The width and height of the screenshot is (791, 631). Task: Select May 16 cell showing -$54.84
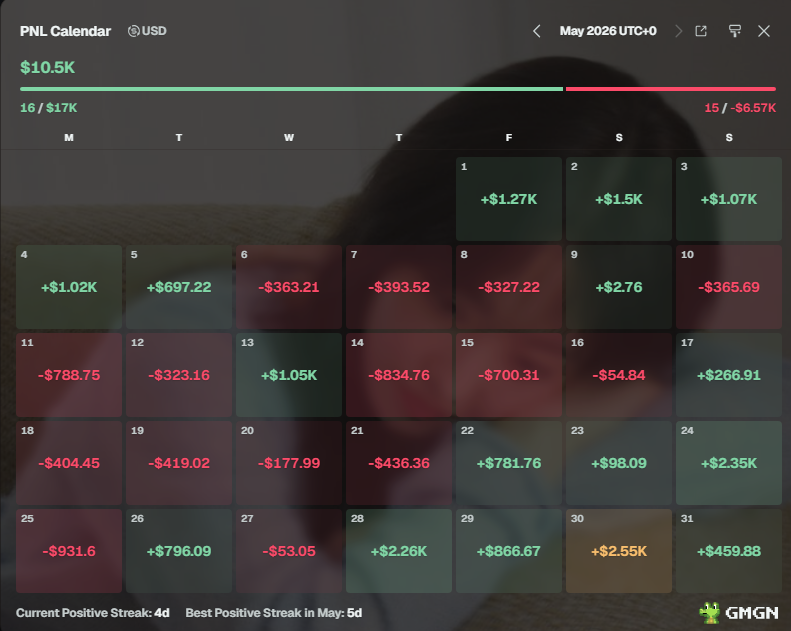pos(618,375)
